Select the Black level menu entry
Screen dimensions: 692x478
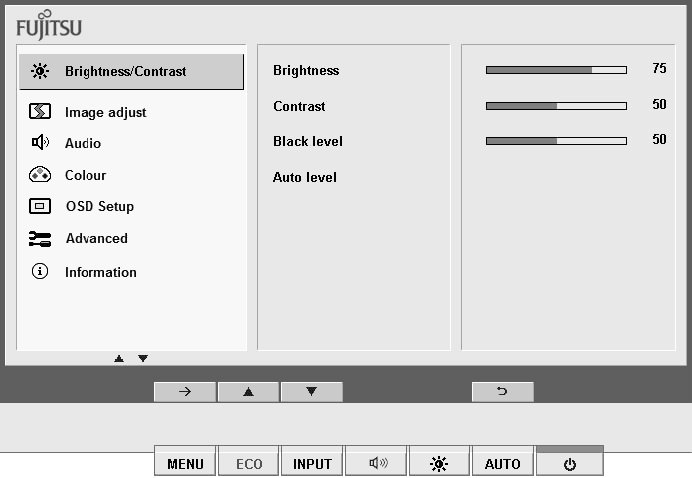308,142
